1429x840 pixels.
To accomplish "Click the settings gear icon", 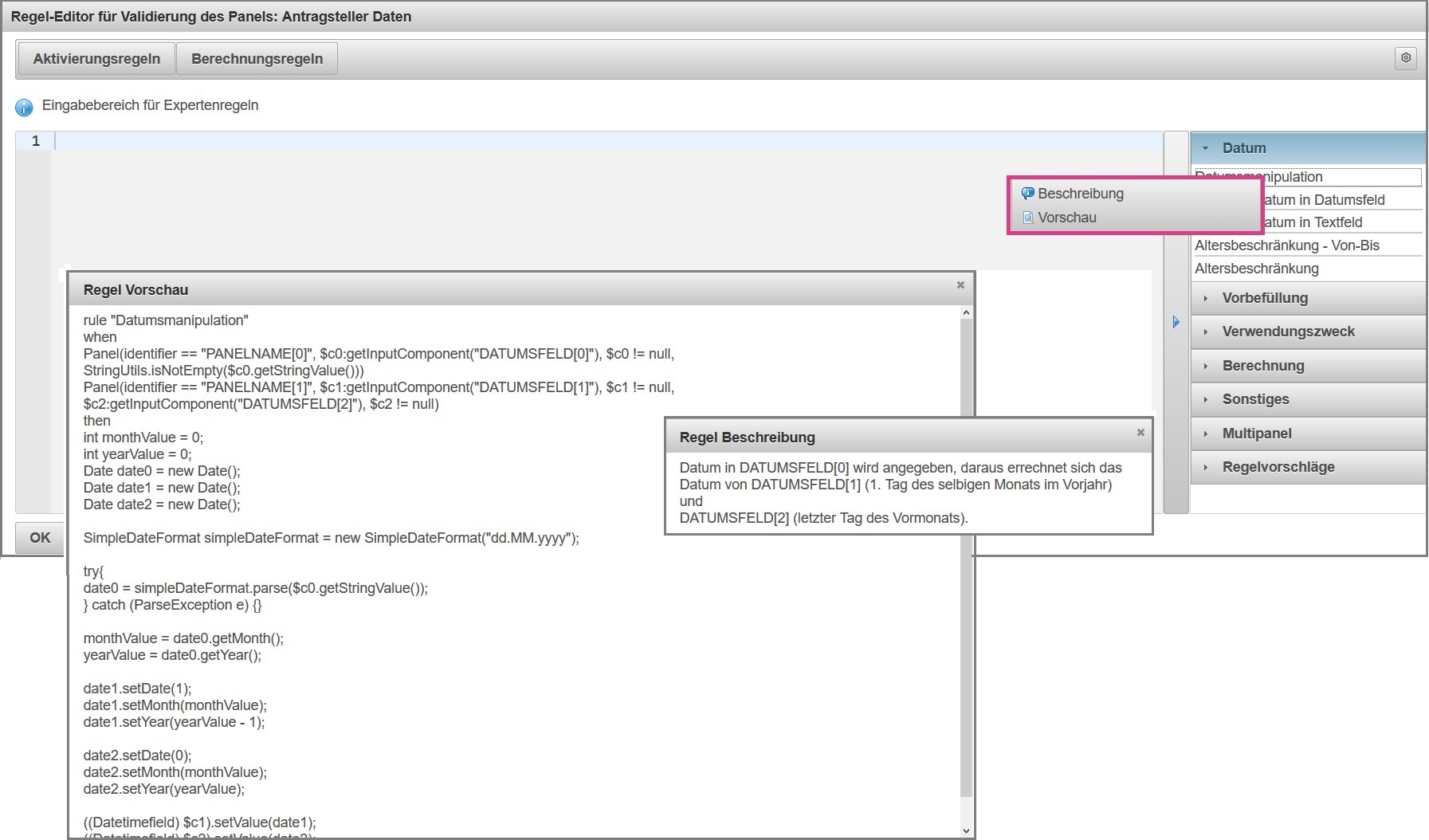I will pos(1405,58).
